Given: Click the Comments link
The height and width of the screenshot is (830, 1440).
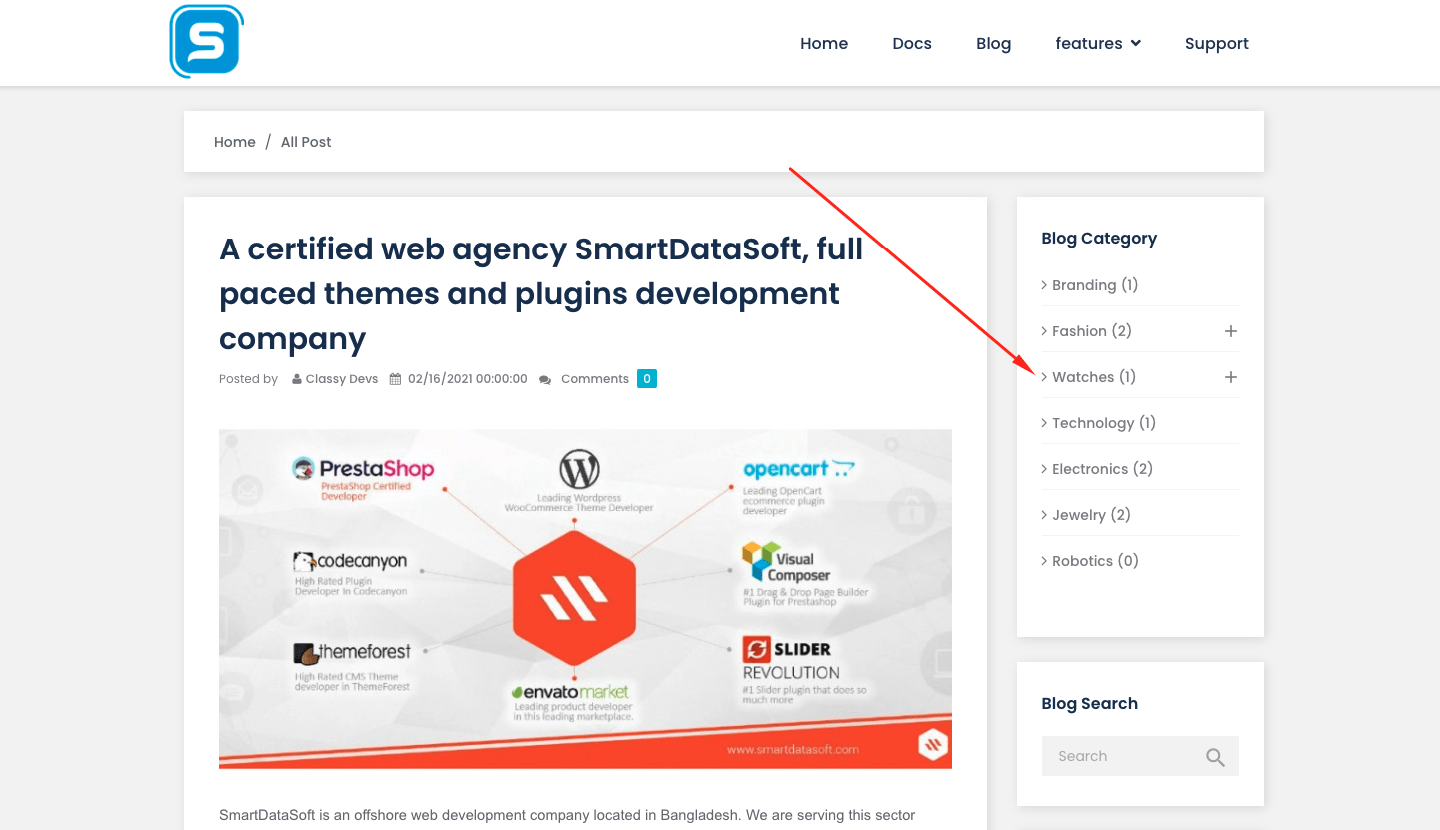Looking at the screenshot, I should pos(595,379).
